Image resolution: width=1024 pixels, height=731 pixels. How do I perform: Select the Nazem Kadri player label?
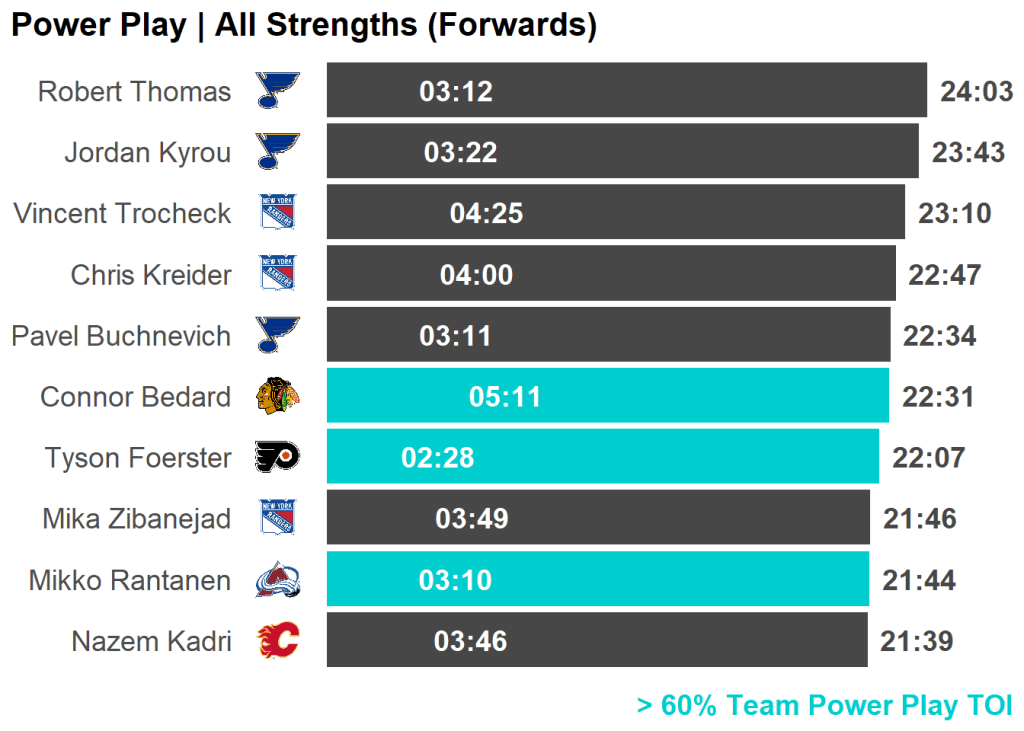coord(151,641)
